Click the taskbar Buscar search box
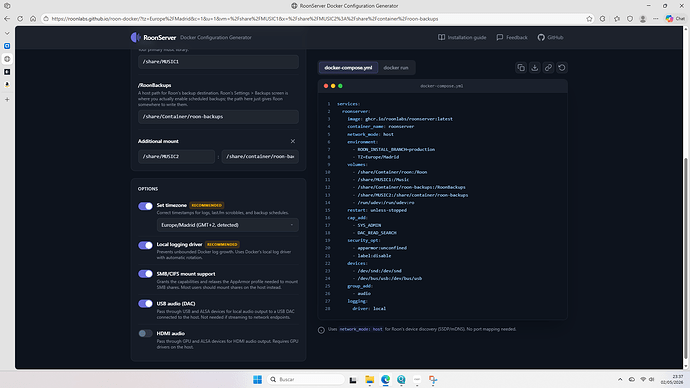Screen dimensions: 690x388 pos(306,379)
